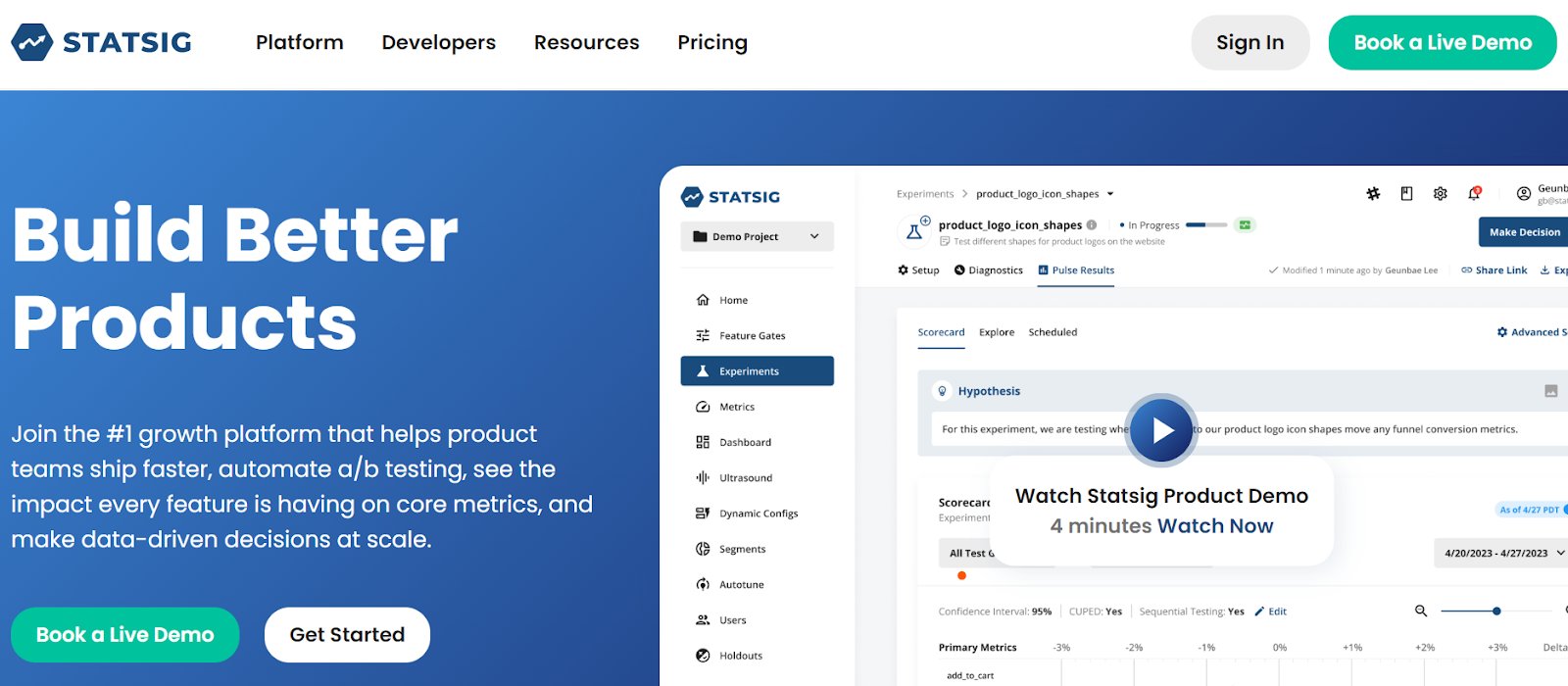Click the white Get Started button
Viewport: 1568px width, 686px height.
pos(347,635)
